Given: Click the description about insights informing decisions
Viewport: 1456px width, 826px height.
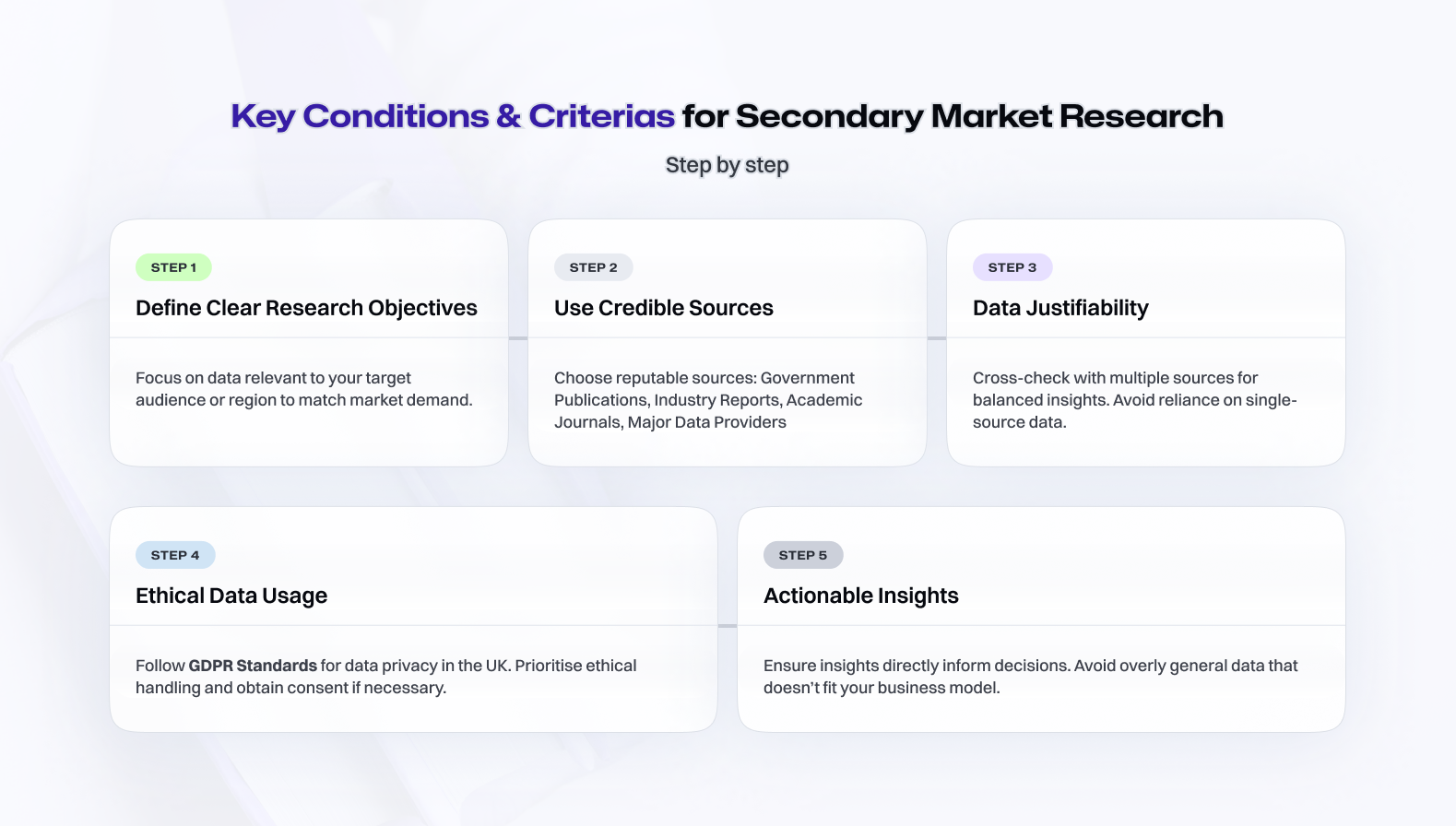Looking at the screenshot, I should click(1031, 677).
